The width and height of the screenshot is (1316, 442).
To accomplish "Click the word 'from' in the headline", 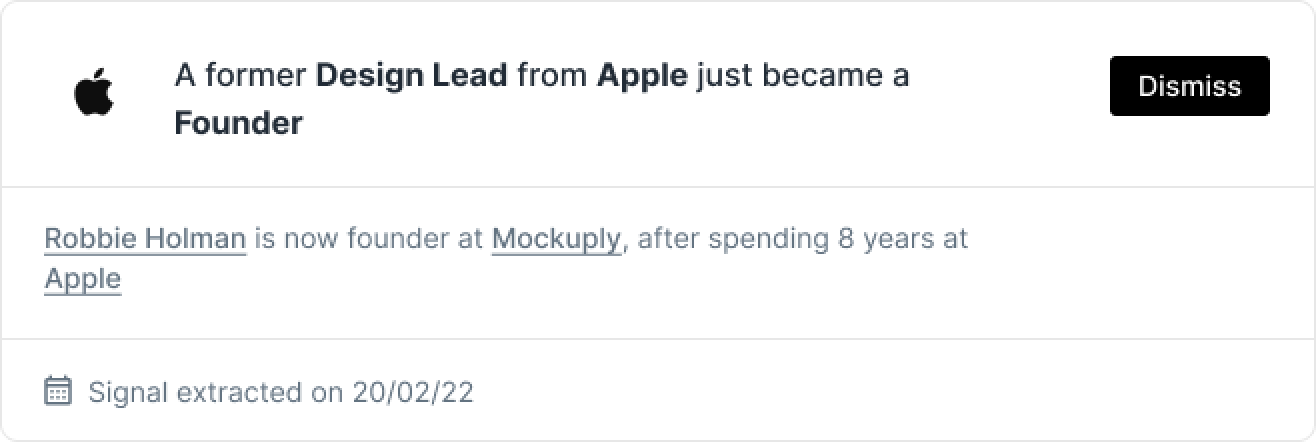I will click(x=552, y=75).
